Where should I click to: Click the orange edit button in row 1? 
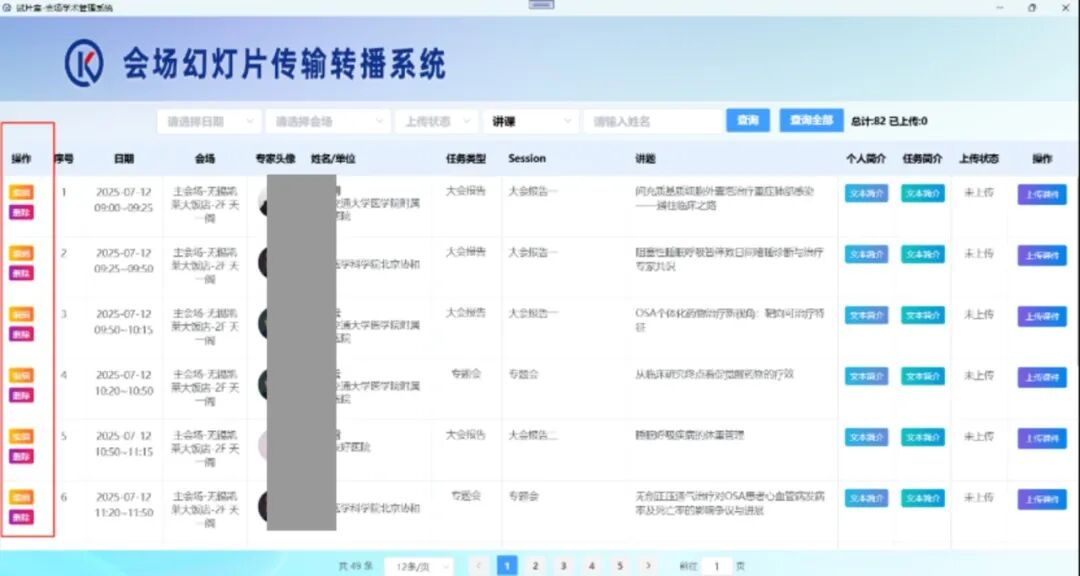21,191
